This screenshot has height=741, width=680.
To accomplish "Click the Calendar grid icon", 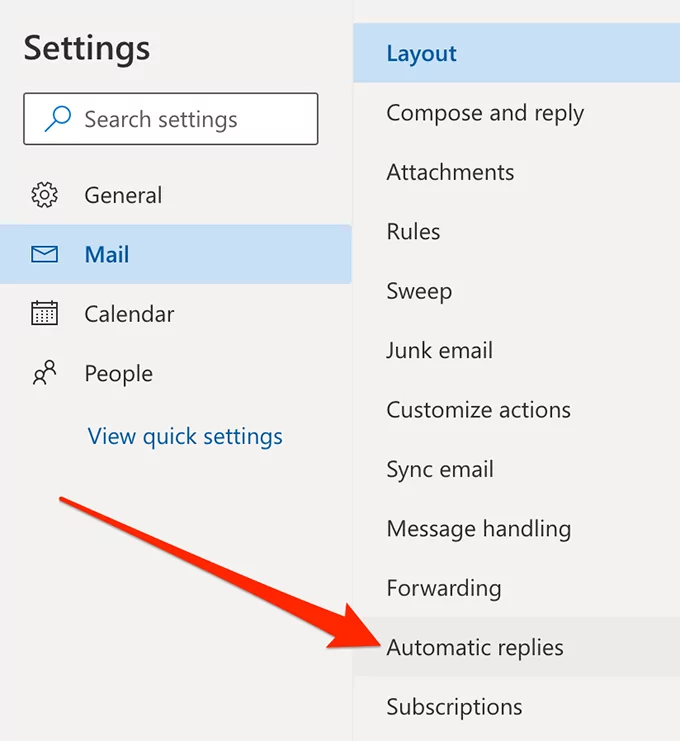I will (44, 313).
